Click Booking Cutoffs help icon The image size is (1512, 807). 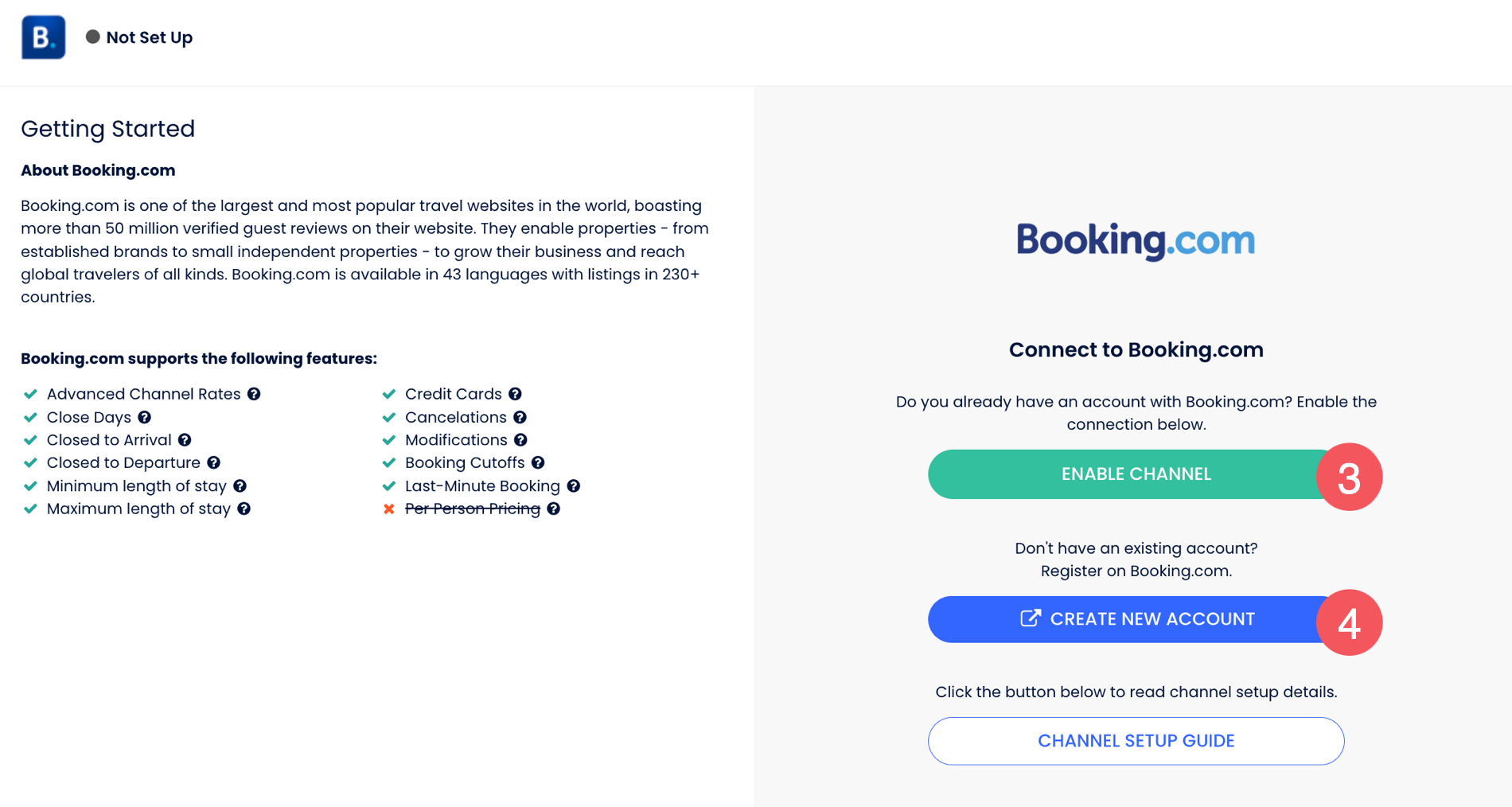click(x=538, y=462)
